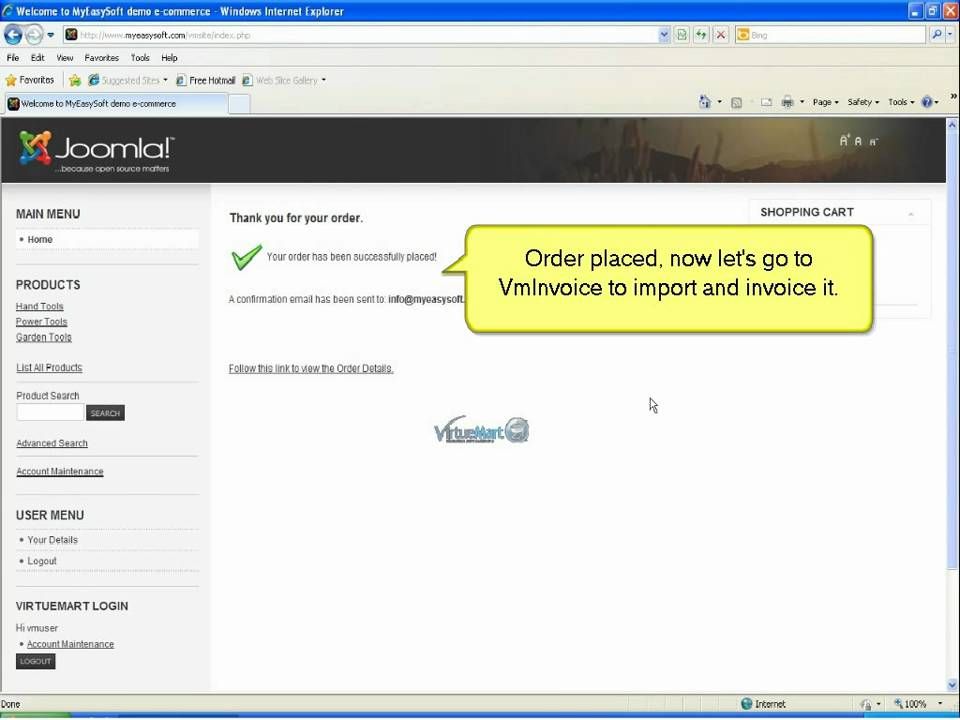Click the Print icon in command bar
The height and width of the screenshot is (720, 960).
(788, 102)
